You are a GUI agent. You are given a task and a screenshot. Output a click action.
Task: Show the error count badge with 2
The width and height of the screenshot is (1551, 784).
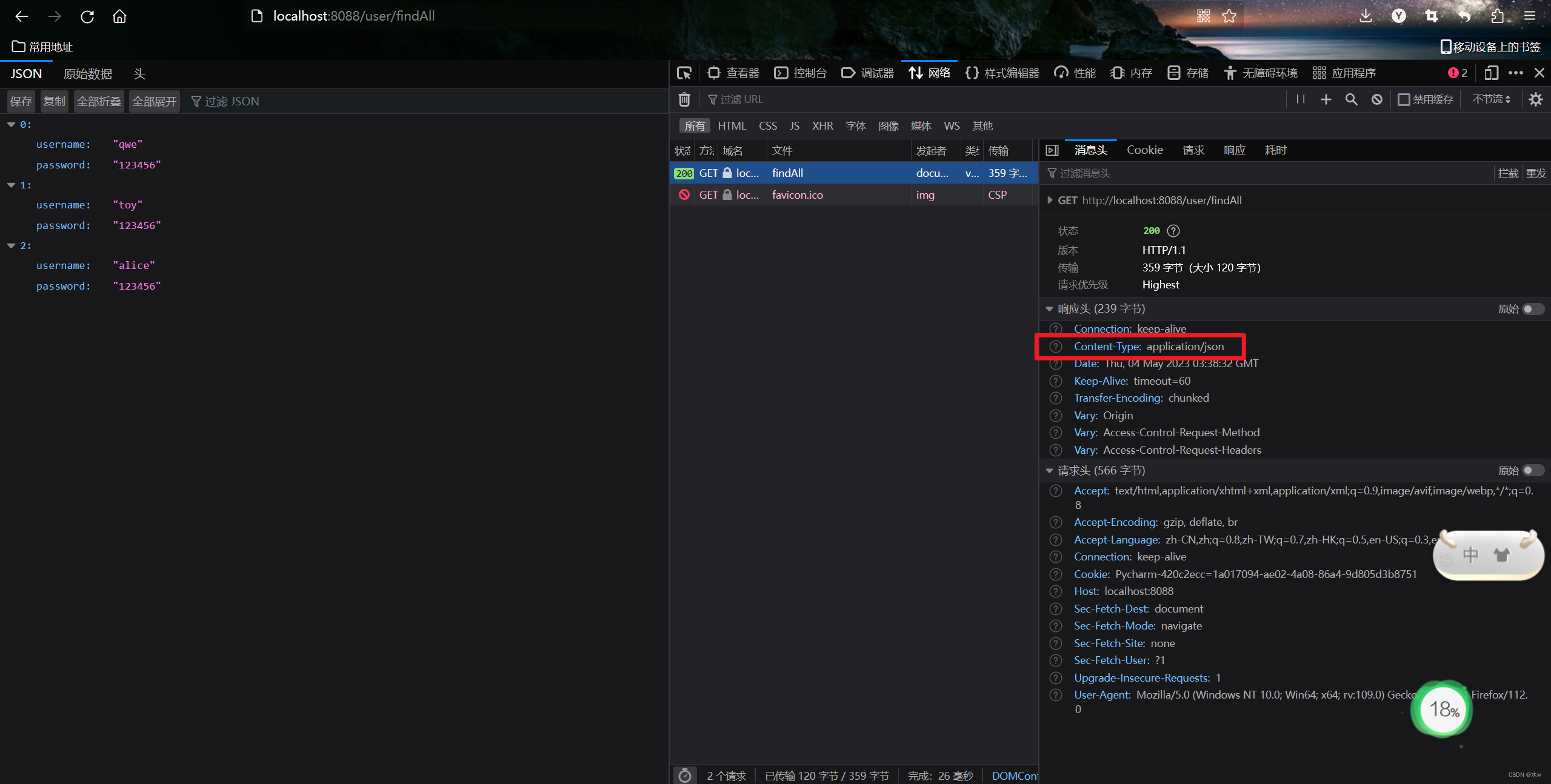pos(1458,73)
